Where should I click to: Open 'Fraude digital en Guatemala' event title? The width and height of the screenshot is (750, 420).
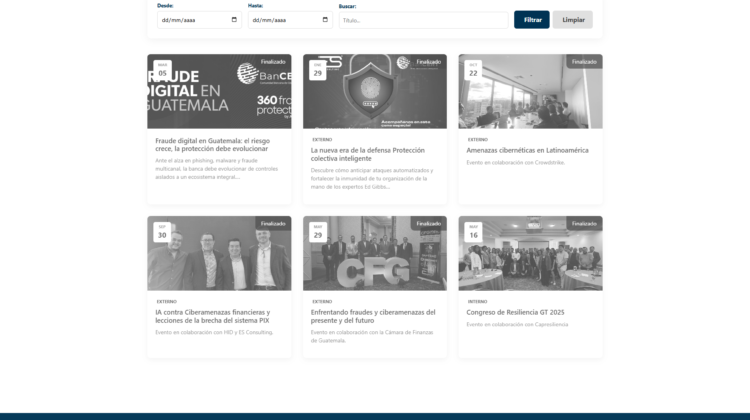[x=212, y=145]
